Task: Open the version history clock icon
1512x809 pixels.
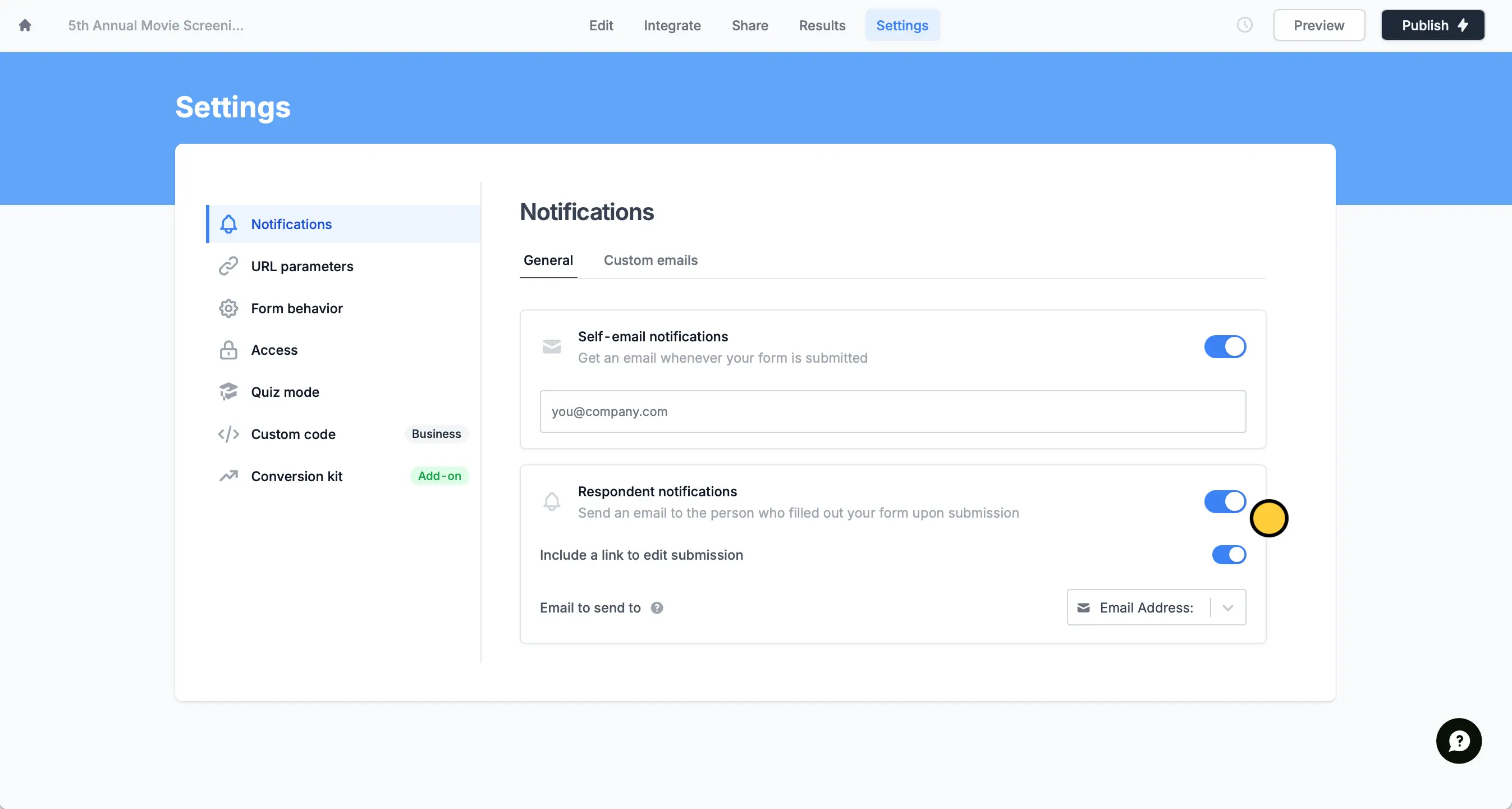Action: tap(1244, 25)
